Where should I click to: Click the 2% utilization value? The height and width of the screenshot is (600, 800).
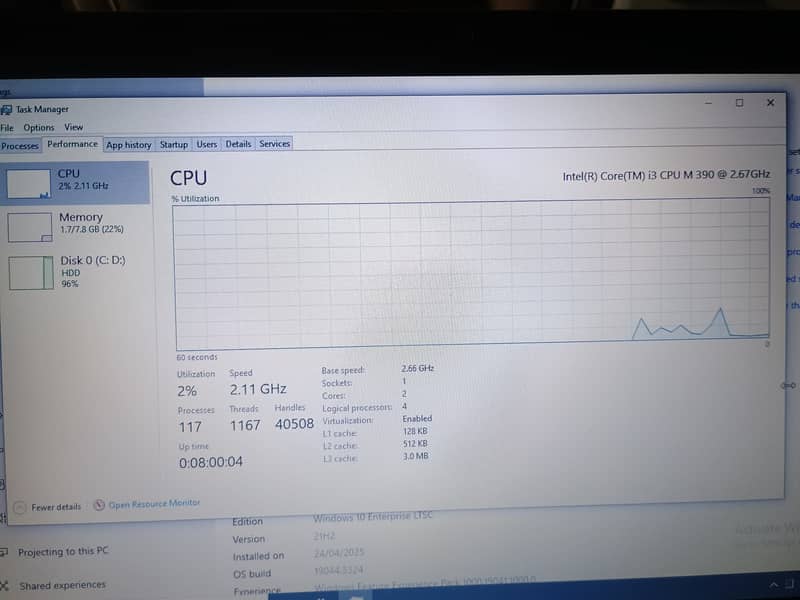[187, 391]
